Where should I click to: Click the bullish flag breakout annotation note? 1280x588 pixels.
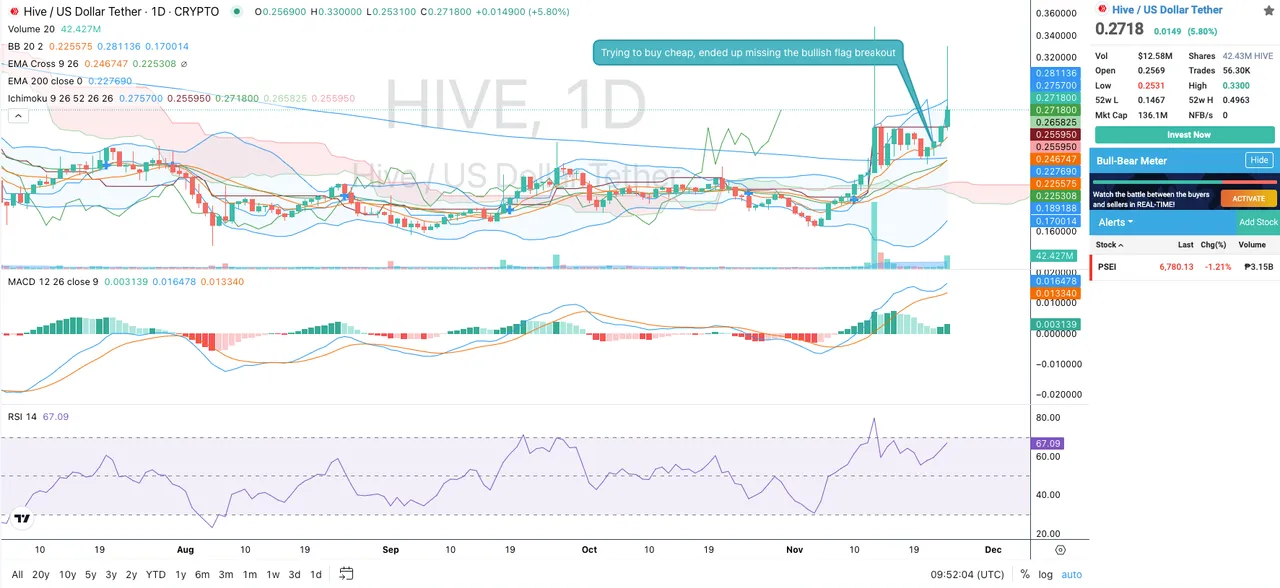point(749,52)
